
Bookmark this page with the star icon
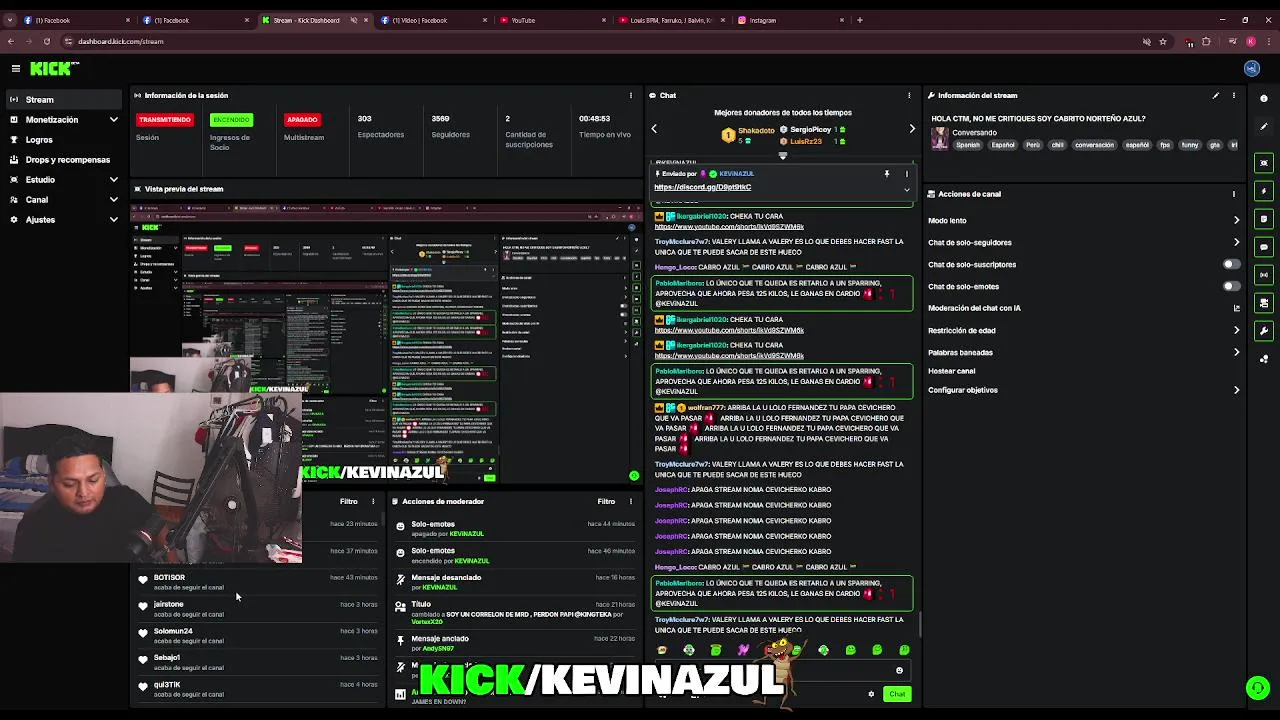point(1163,41)
